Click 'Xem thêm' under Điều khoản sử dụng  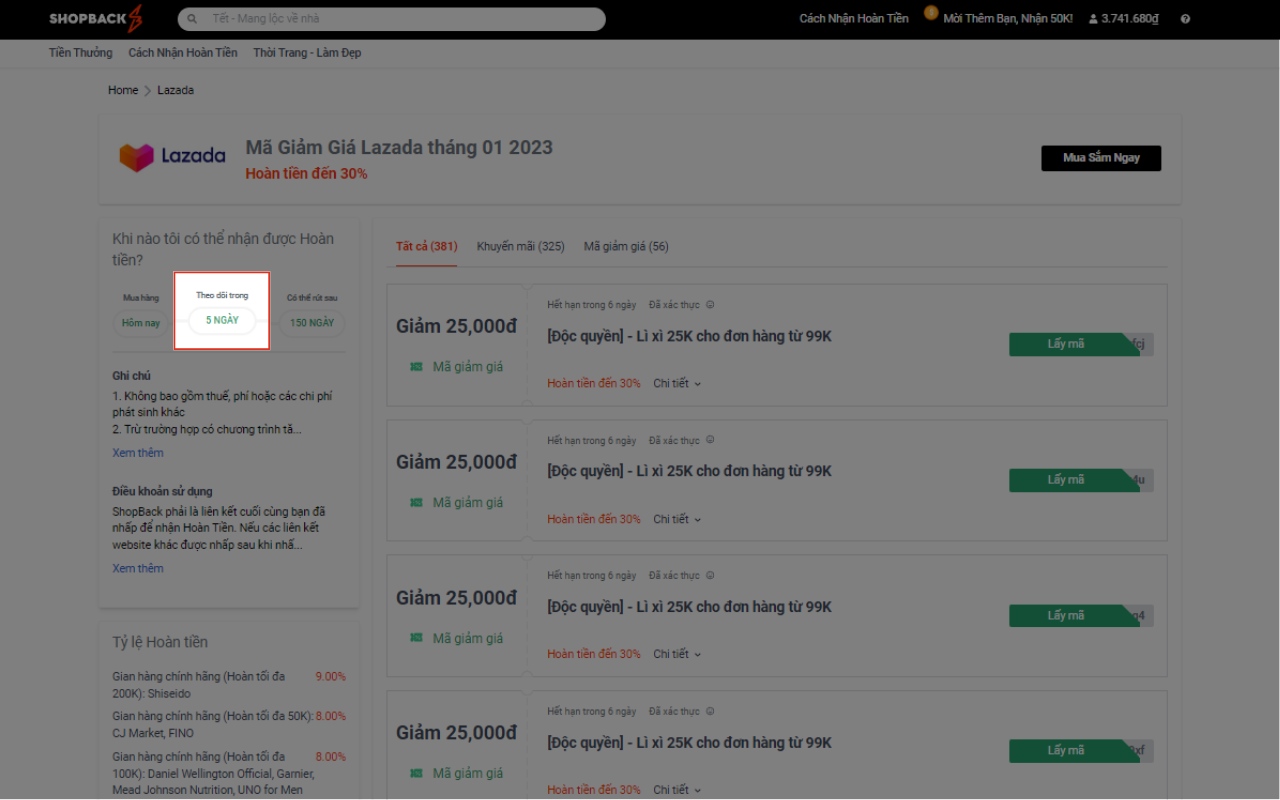pos(138,568)
